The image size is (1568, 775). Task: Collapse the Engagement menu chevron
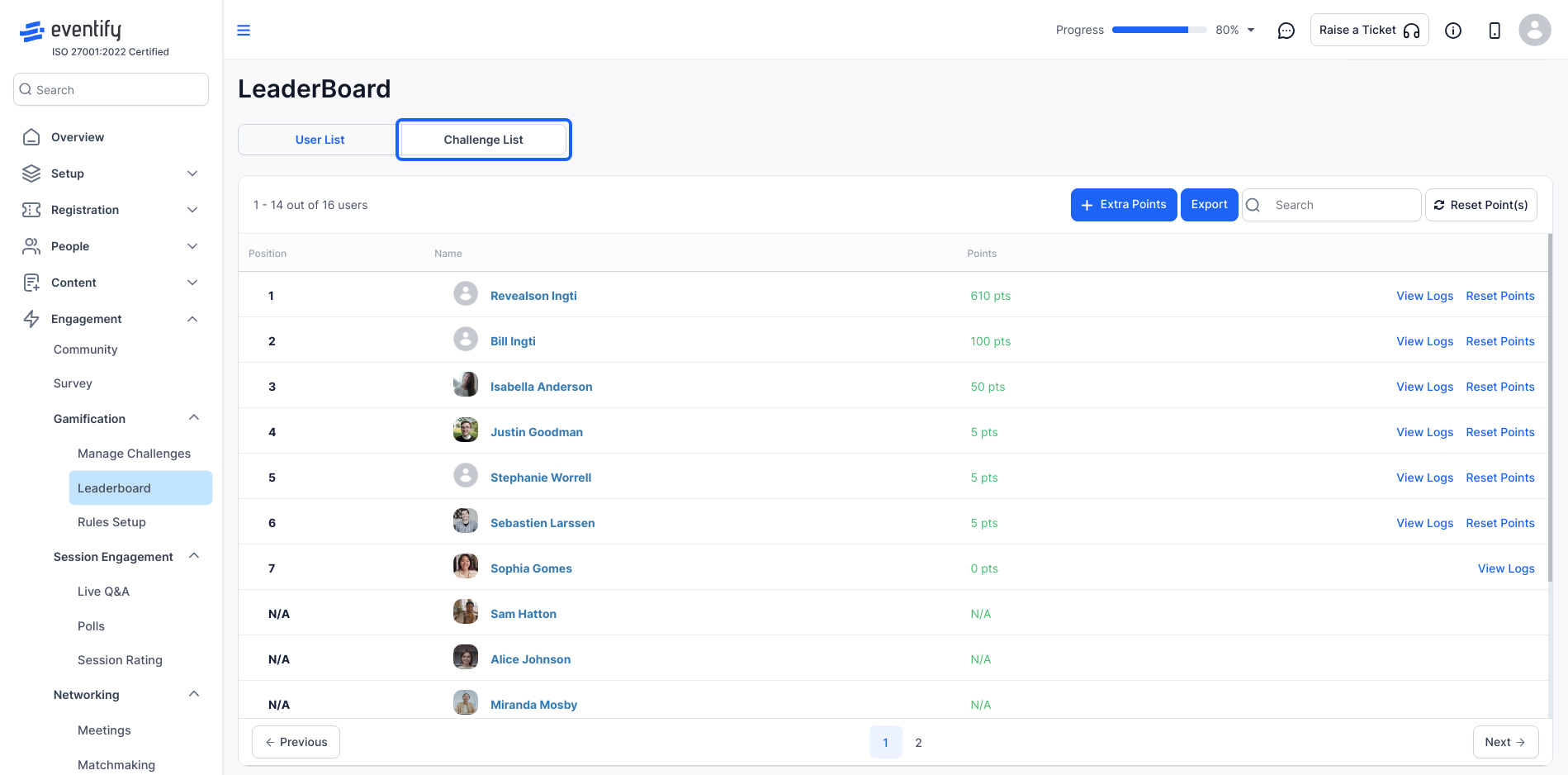coord(192,319)
